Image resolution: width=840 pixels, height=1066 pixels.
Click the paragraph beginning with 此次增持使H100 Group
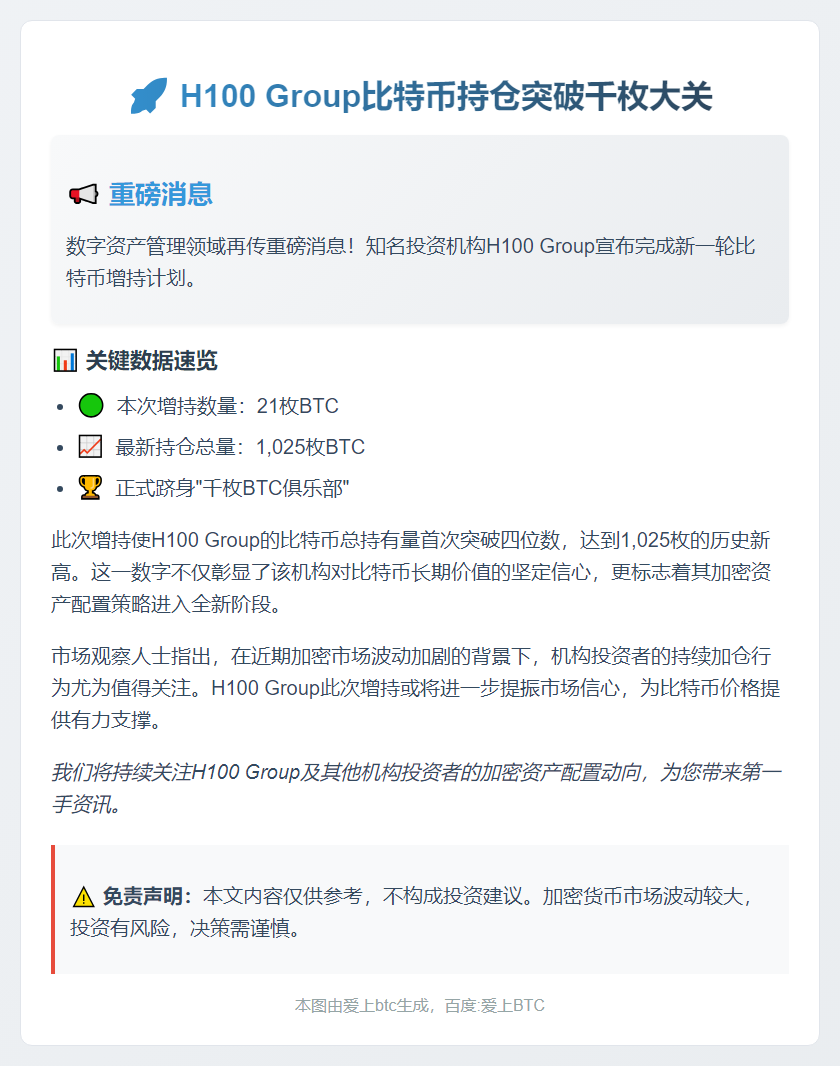pyautogui.click(x=410, y=572)
